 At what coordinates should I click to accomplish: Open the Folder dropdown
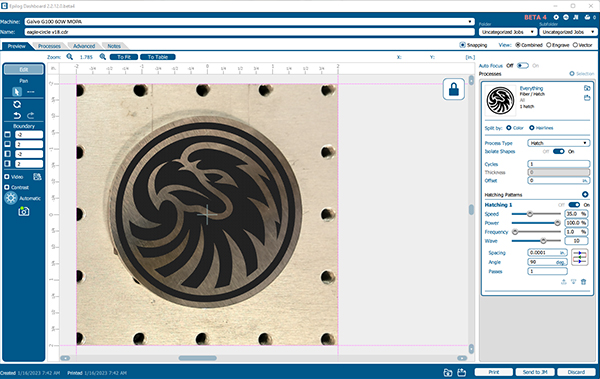(x=507, y=32)
